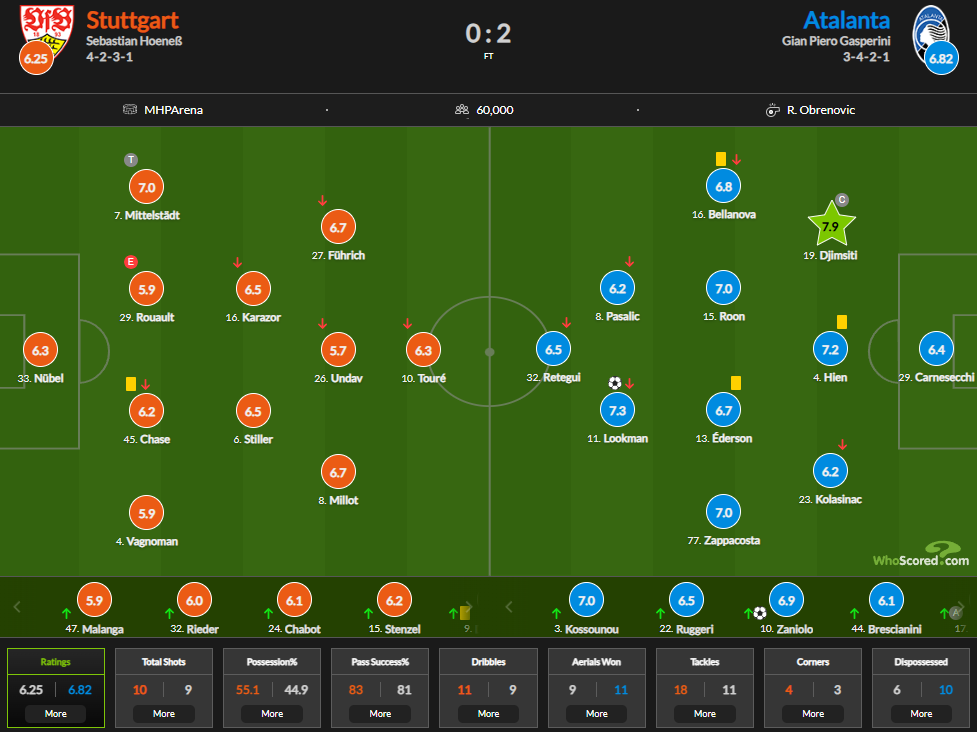Click the WhoScored.com watermark logo
Viewport: 977px width, 732px height.
(921, 554)
